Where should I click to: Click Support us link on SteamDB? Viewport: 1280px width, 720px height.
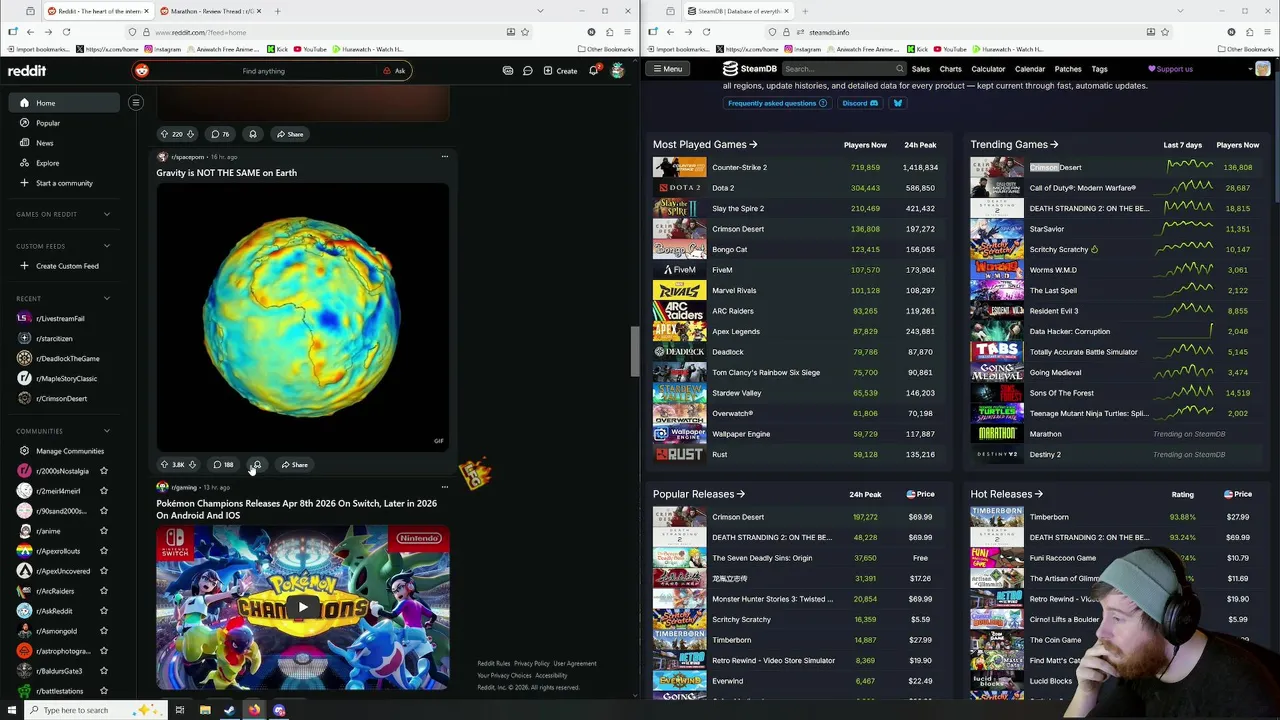pyautogui.click(x=1170, y=69)
